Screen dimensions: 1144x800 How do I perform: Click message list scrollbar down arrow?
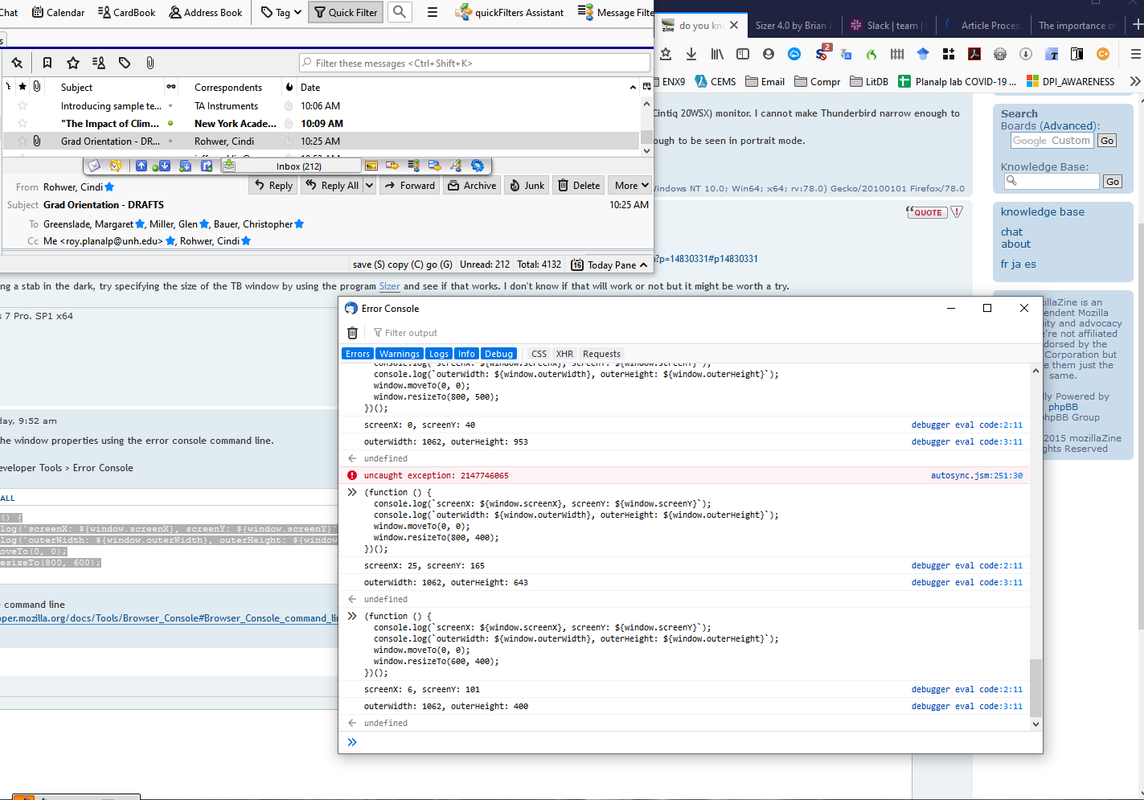[646, 151]
